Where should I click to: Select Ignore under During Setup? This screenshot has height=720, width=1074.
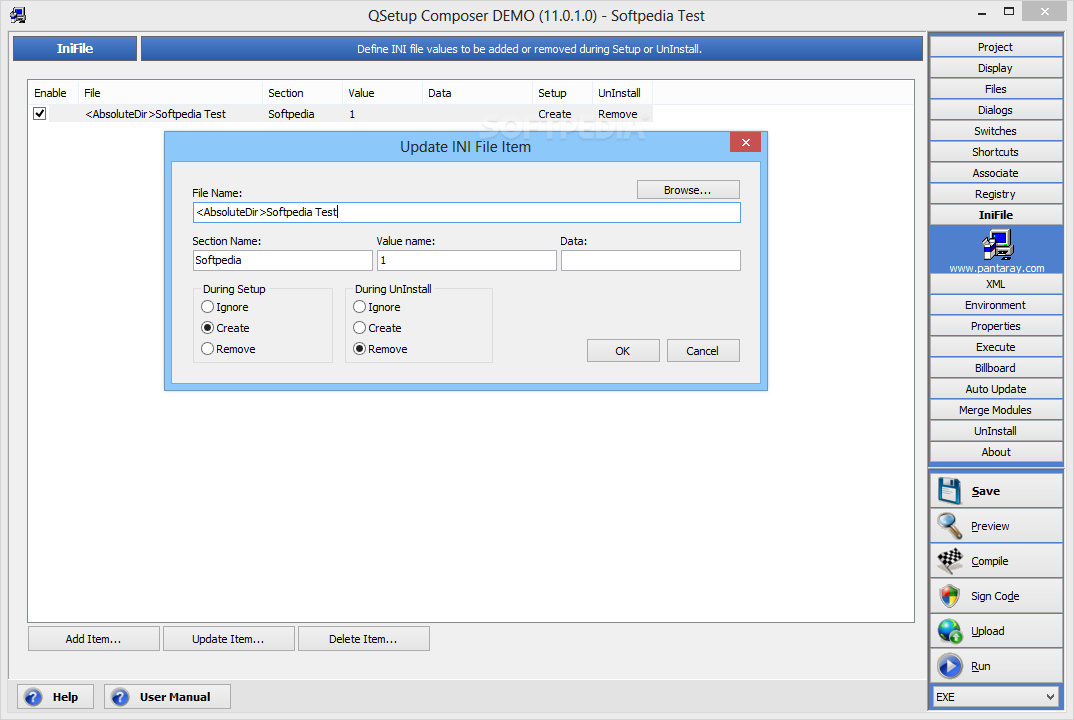208,307
